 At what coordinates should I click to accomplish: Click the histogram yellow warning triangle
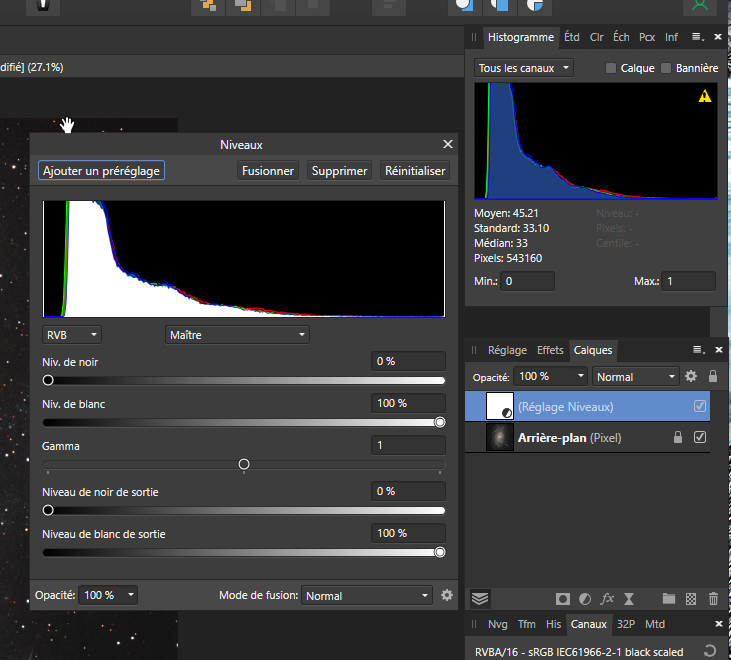[x=705, y=96]
